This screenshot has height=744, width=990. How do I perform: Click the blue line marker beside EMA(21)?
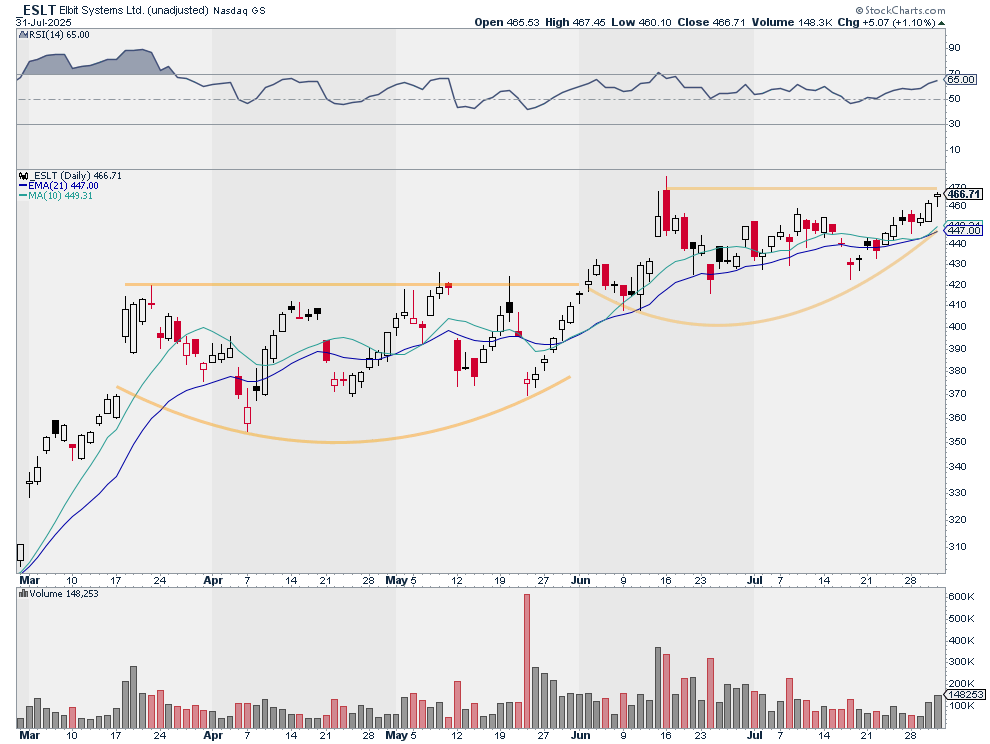tap(23, 186)
